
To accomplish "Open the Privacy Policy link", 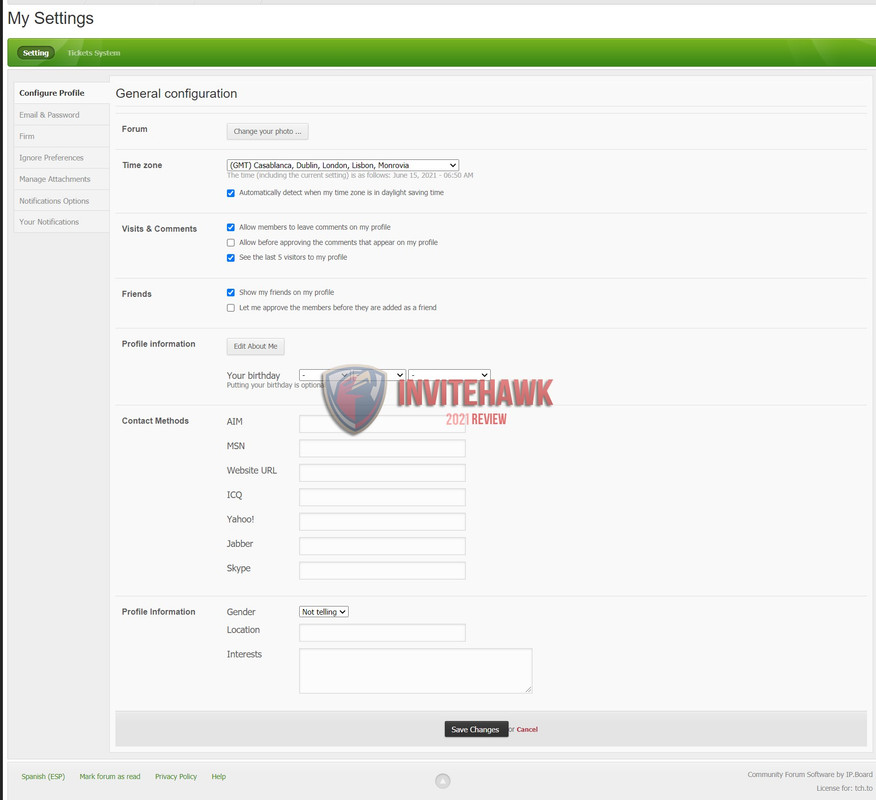I will tap(176, 777).
